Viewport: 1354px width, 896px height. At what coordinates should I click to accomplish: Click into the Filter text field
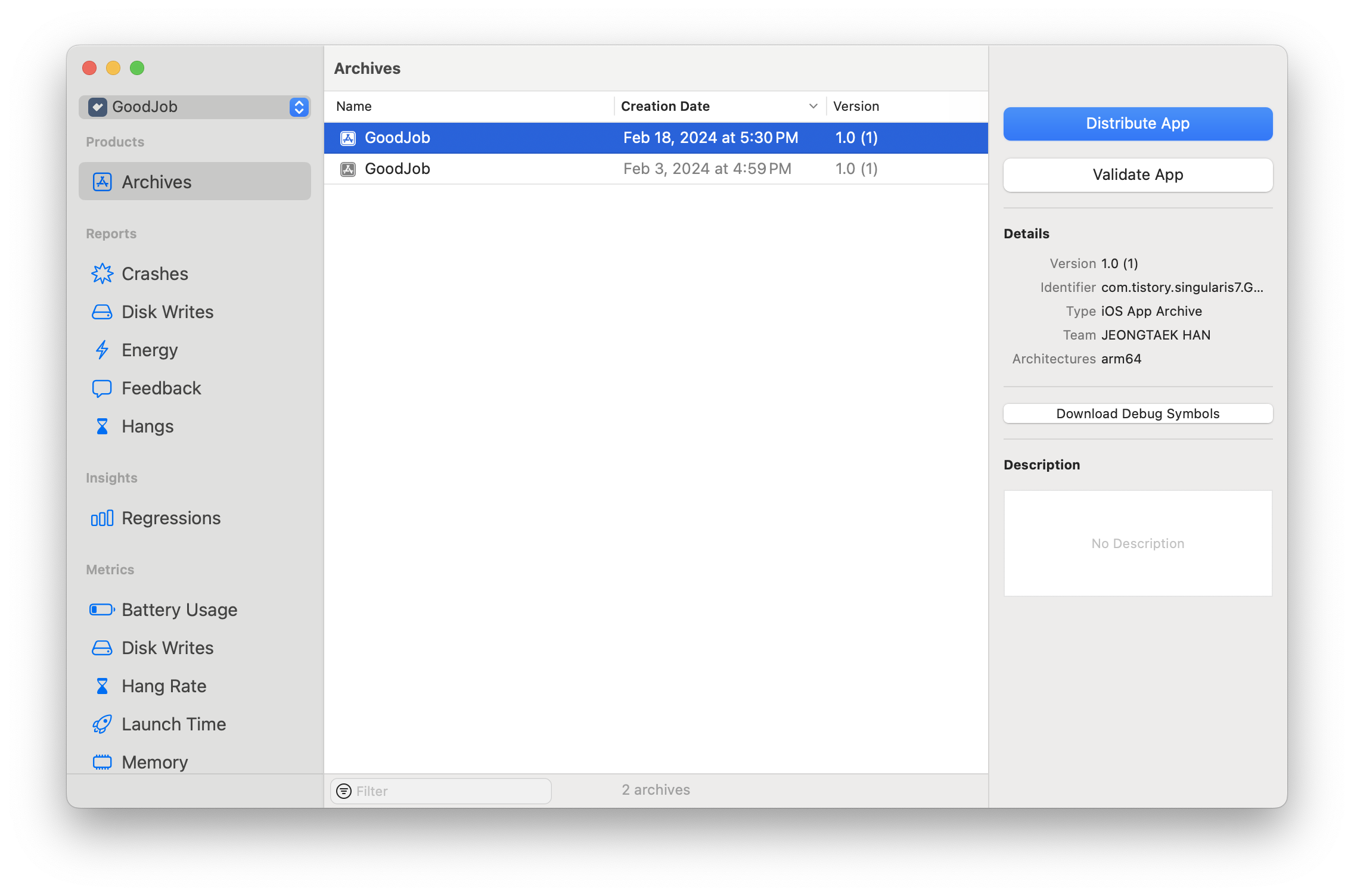click(x=450, y=791)
